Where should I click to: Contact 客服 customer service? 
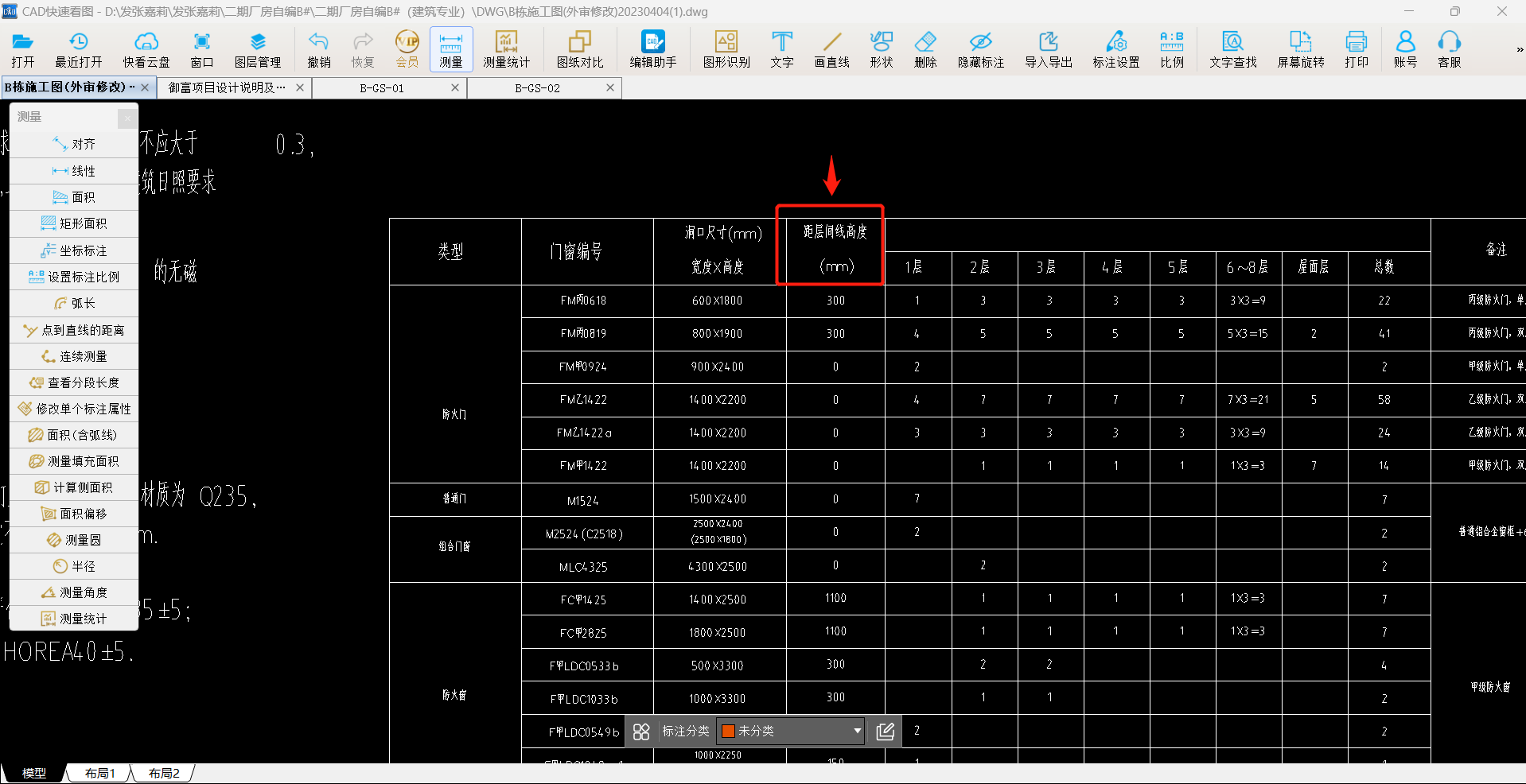point(1450,49)
